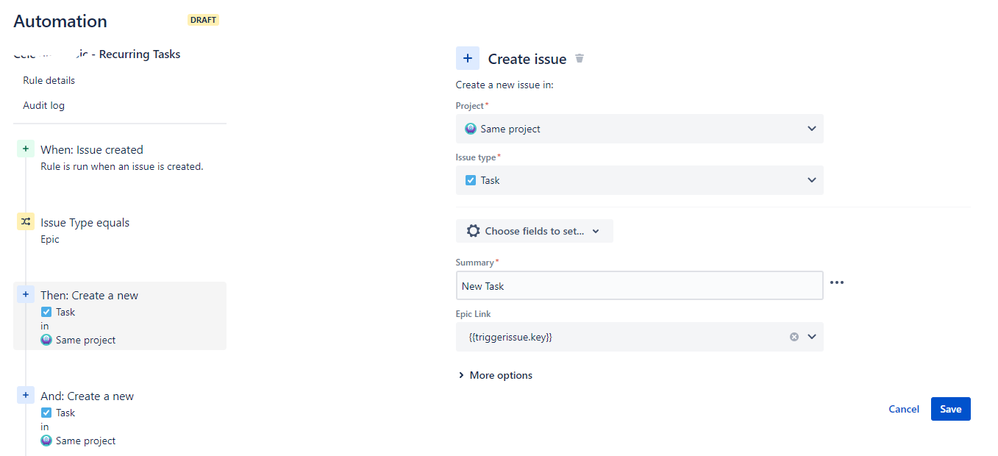Viewport: 998px width, 456px height.
Task: Click the plus icon beside Then: Create a new
Action: (25, 295)
